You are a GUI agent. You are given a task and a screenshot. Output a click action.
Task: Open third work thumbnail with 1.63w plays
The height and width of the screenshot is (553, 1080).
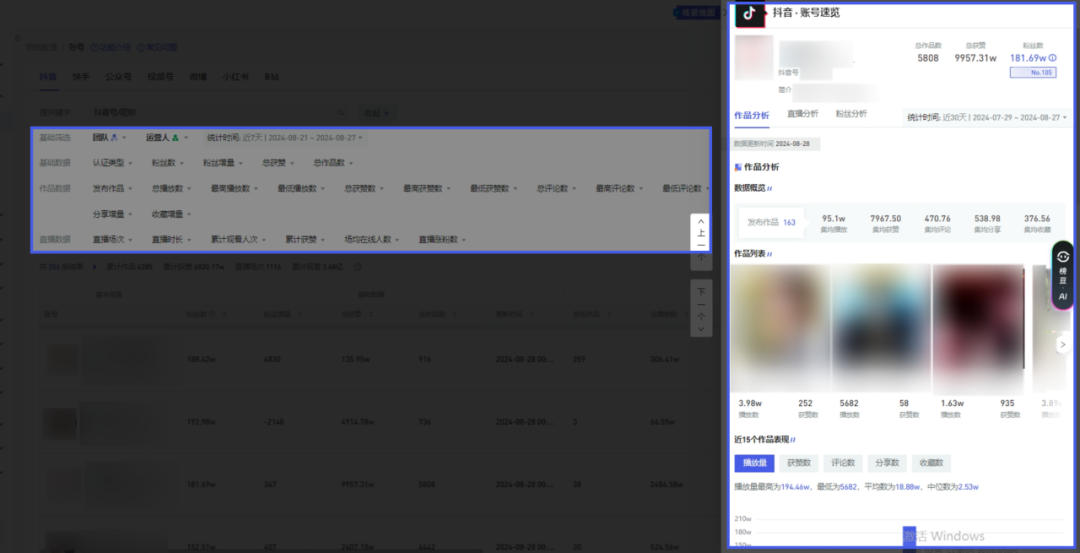coord(979,329)
